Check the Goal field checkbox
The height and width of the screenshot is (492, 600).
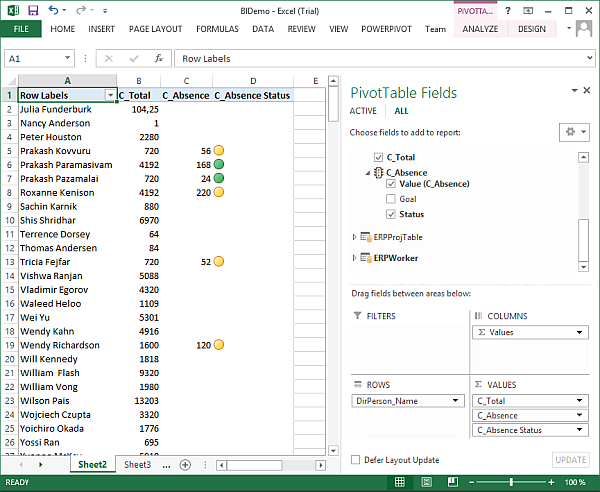pos(390,199)
